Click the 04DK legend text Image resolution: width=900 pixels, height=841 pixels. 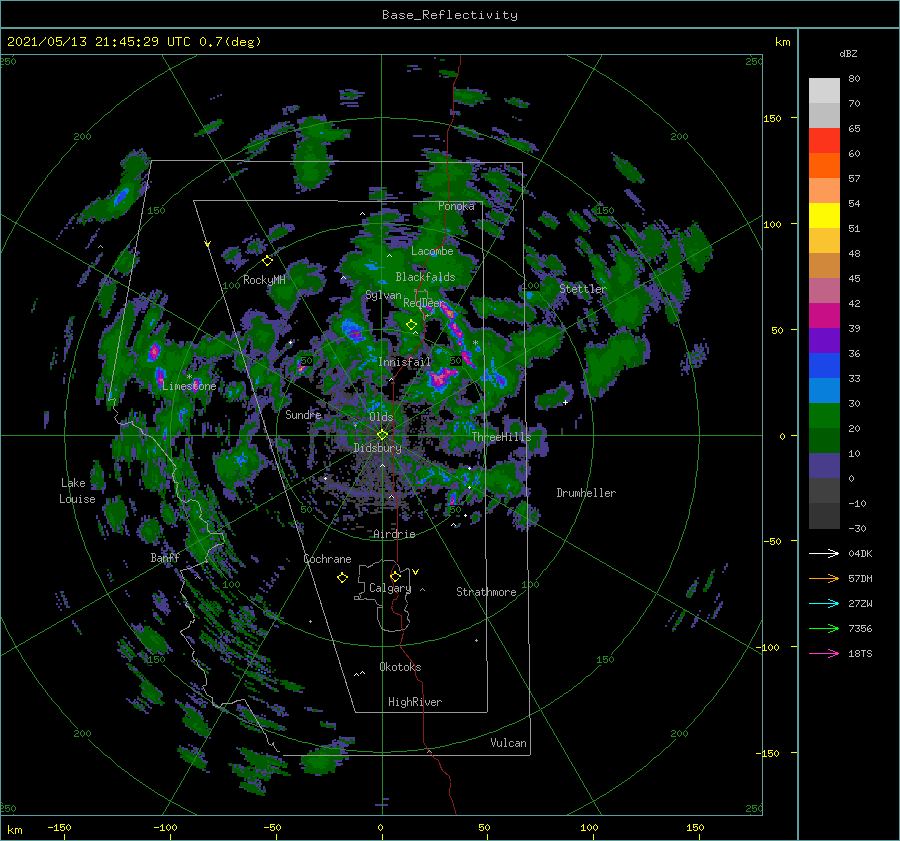pos(860,553)
